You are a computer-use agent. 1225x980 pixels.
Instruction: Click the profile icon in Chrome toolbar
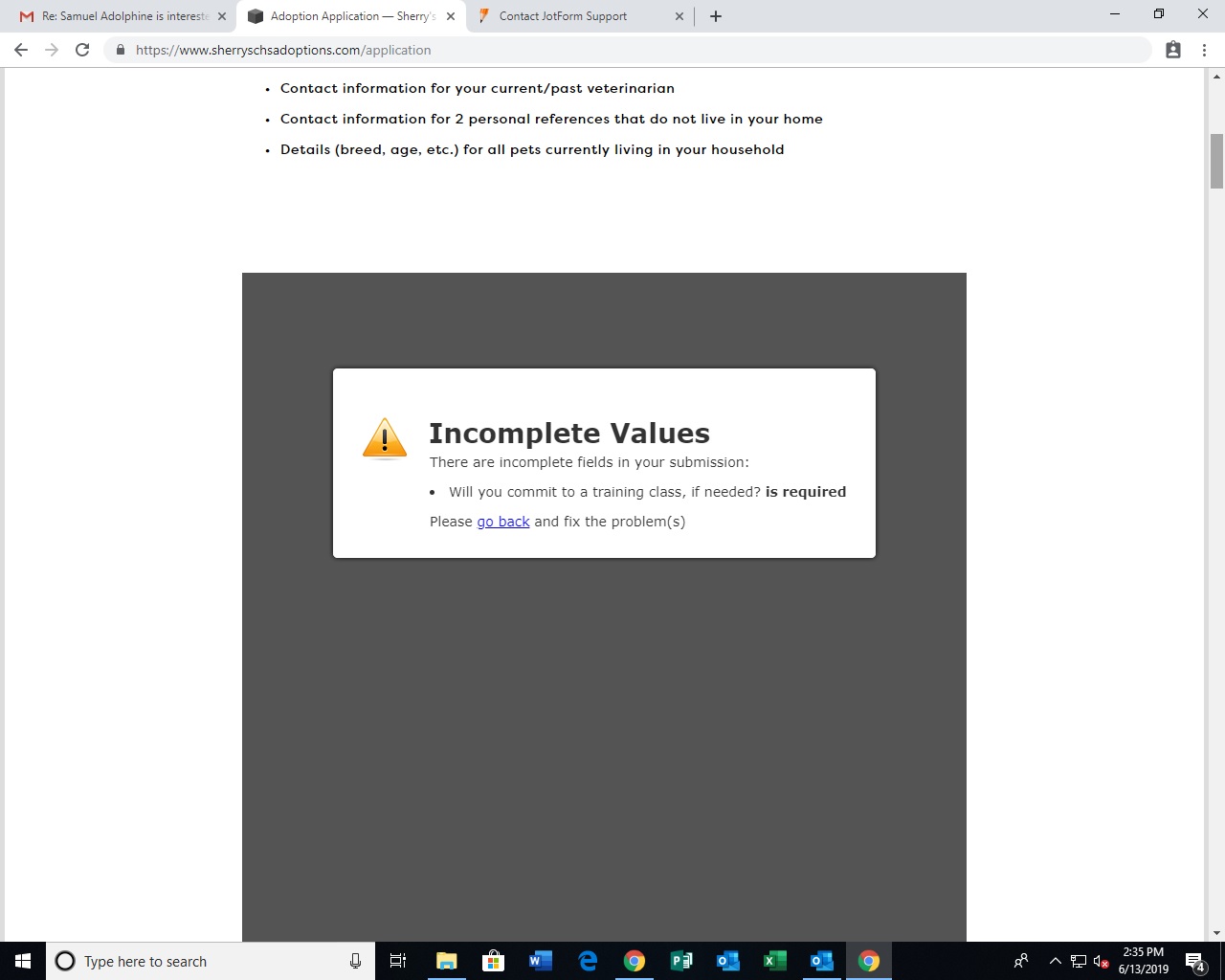pos(1172,50)
